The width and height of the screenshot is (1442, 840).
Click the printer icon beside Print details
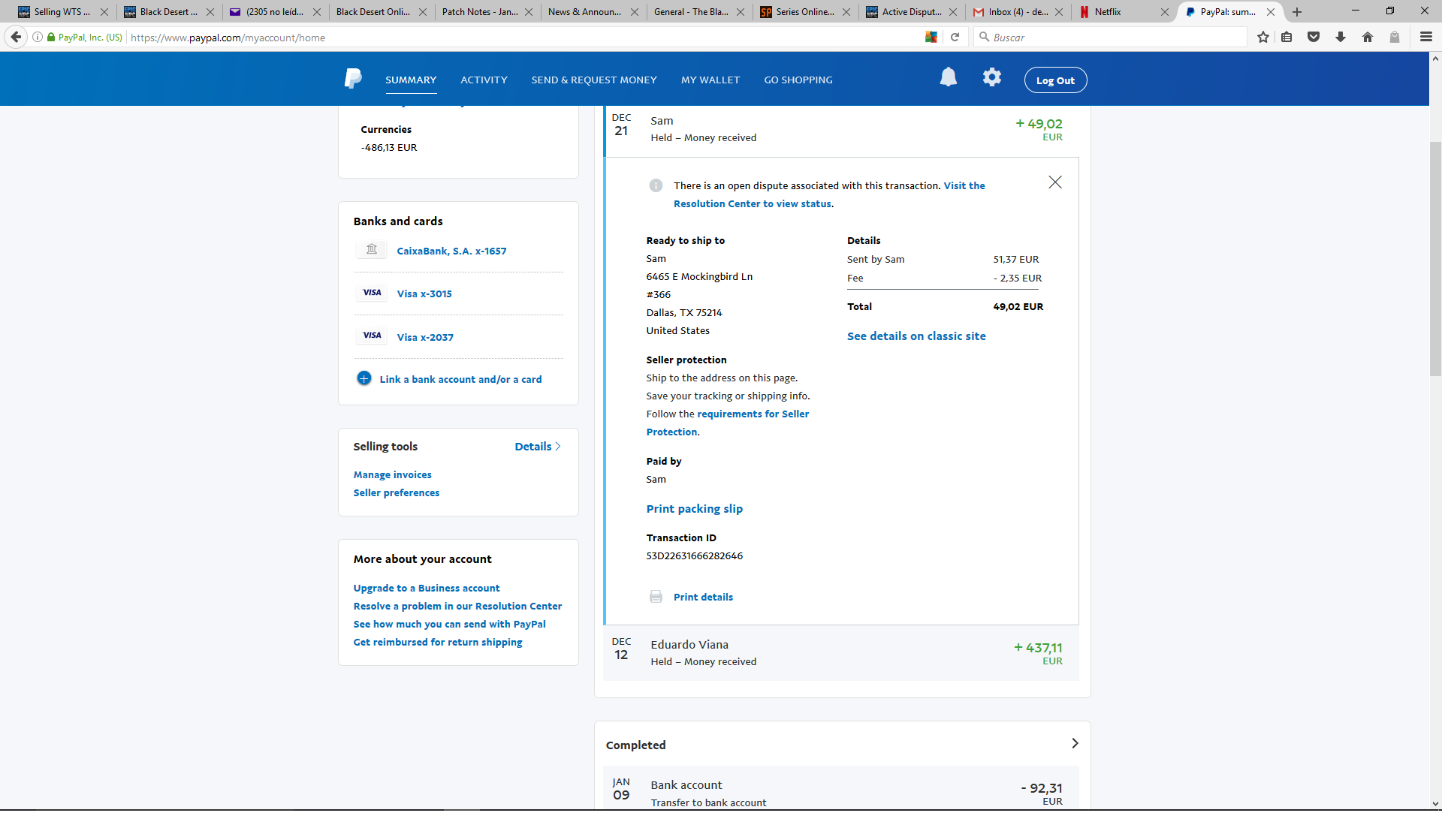656,597
